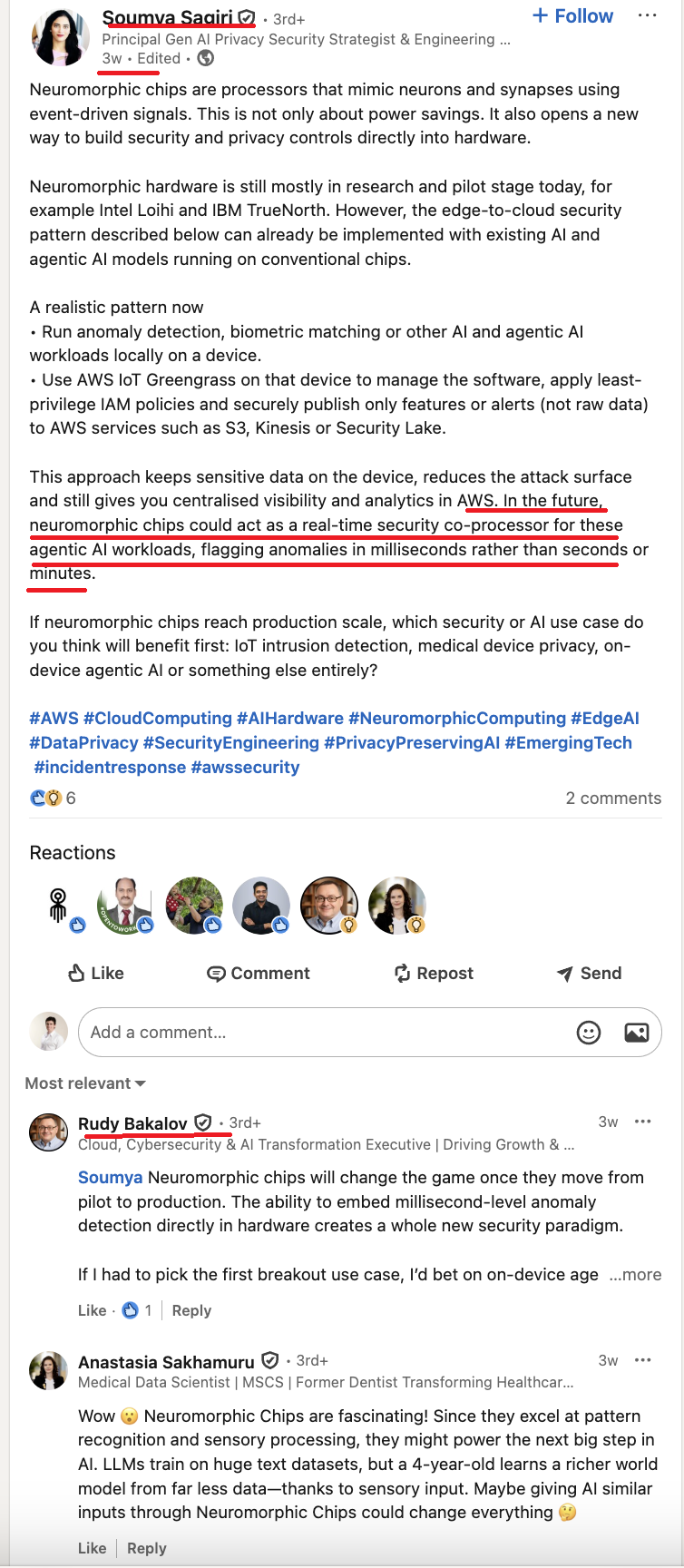
Task: Click inside the Add a comment field
Action: pos(272,1032)
